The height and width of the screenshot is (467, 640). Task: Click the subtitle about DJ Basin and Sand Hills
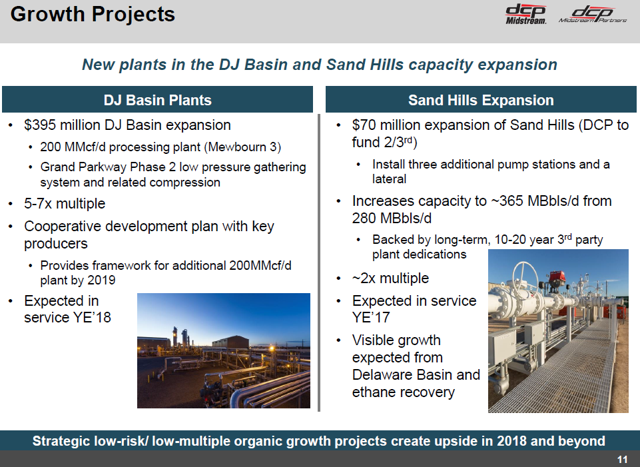tap(320, 64)
